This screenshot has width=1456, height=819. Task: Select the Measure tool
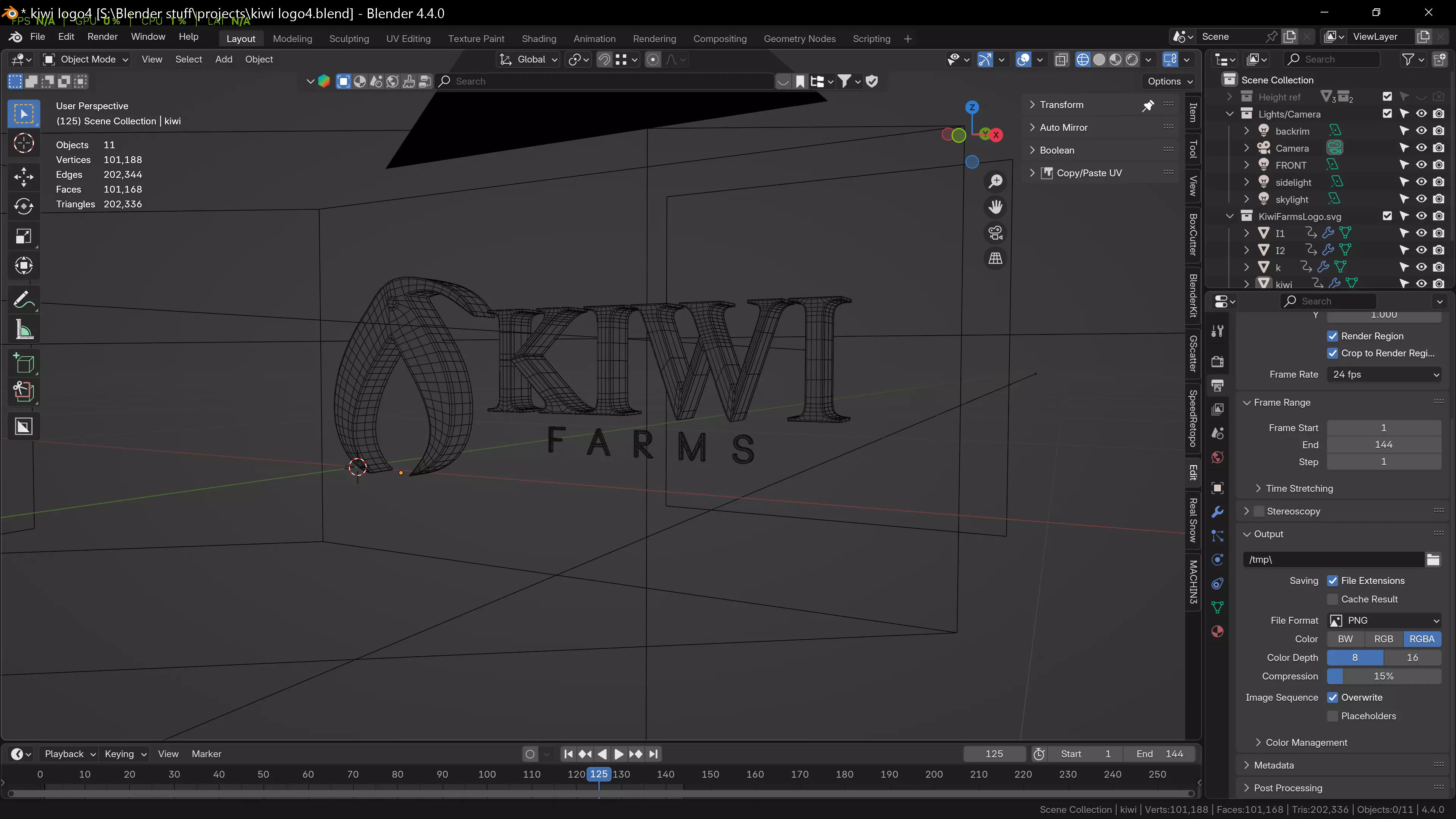pyautogui.click(x=24, y=329)
